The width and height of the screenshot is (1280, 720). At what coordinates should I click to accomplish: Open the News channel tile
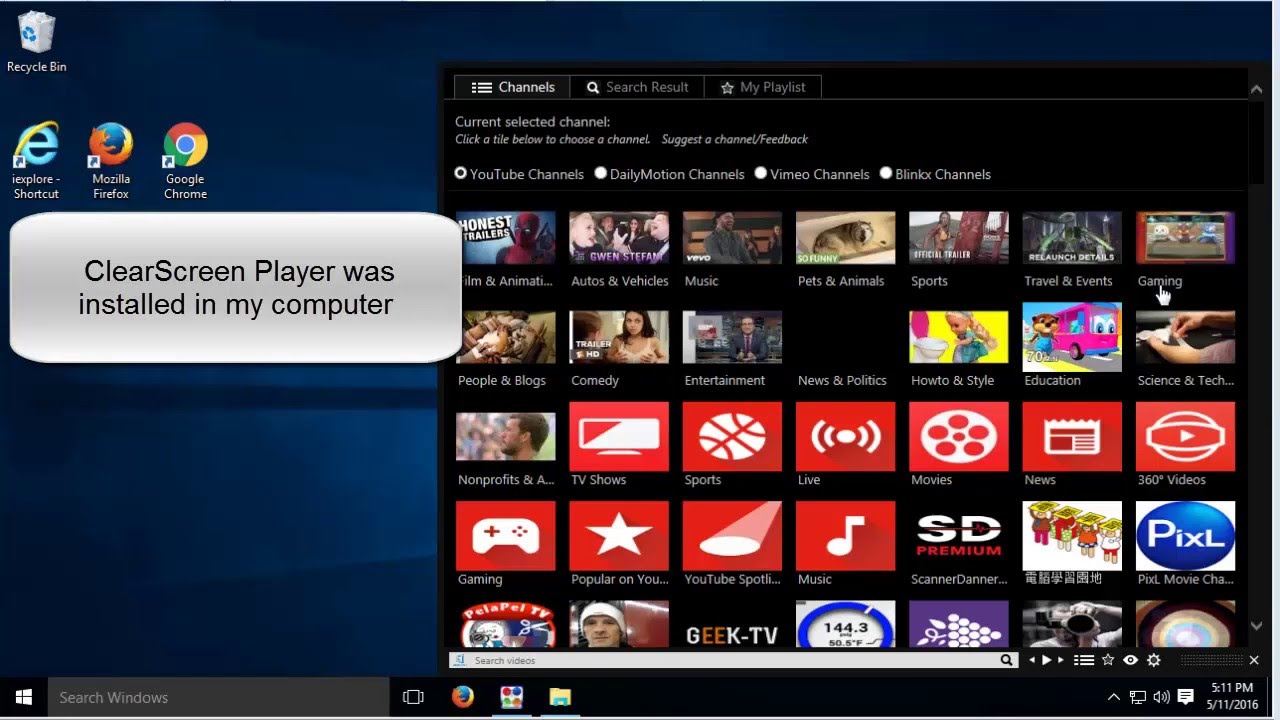coord(1072,436)
